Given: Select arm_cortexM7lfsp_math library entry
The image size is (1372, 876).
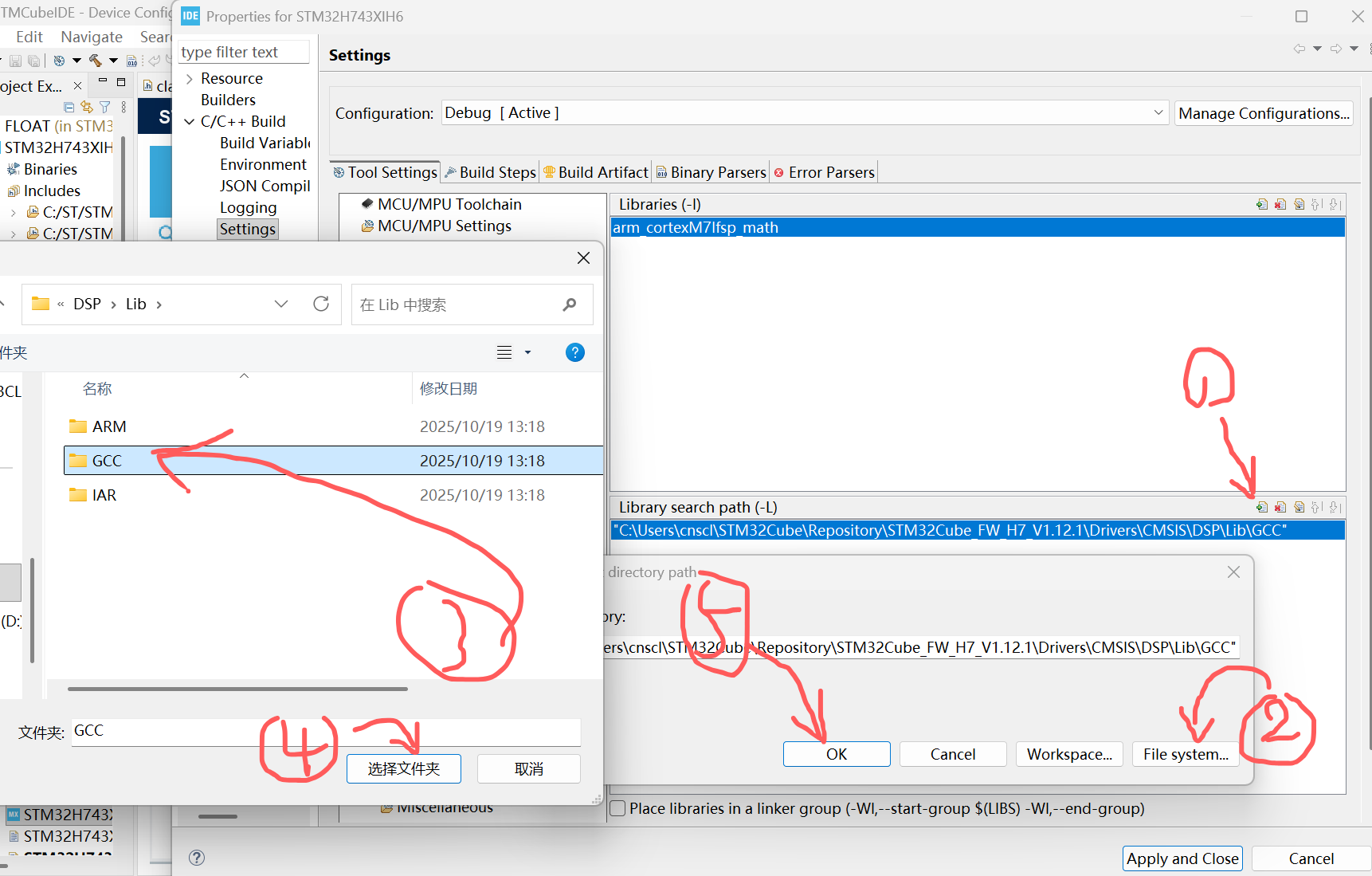Looking at the screenshot, I should (978, 227).
